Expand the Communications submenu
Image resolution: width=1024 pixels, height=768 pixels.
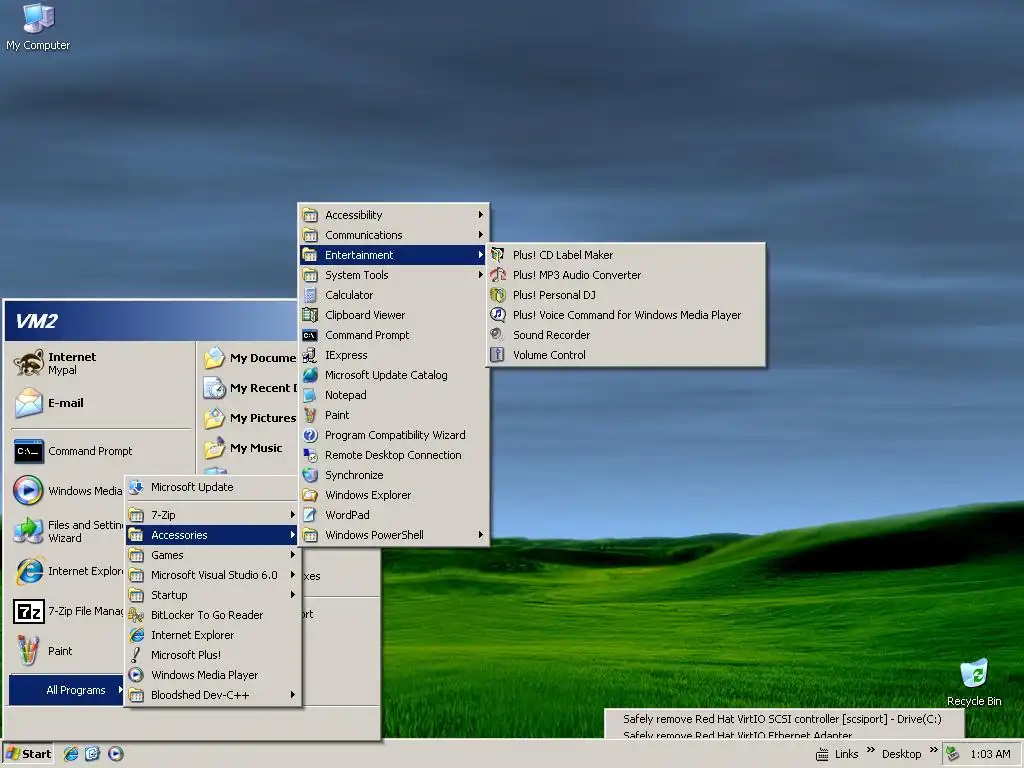[394, 235]
